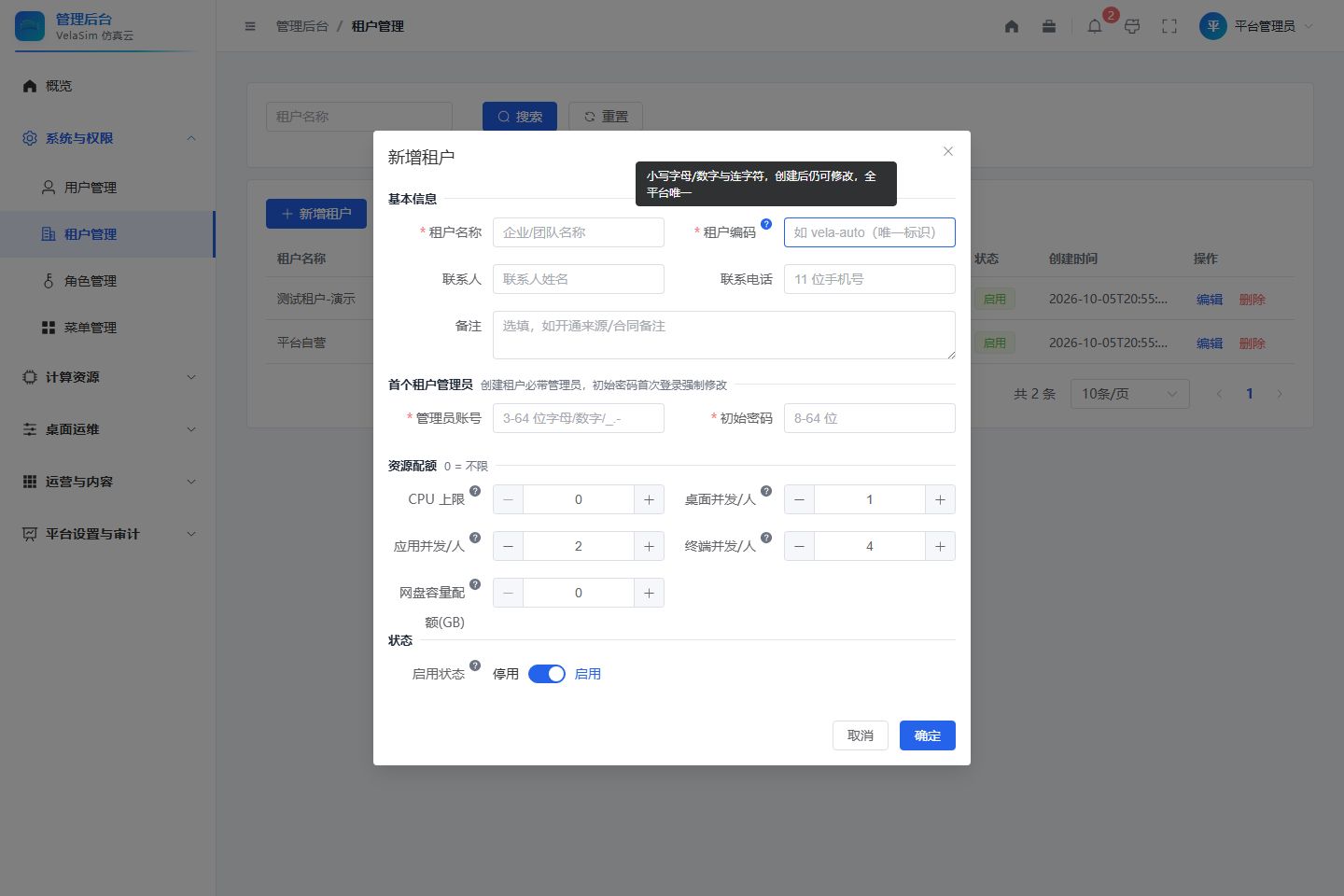Image resolution: width=1344 pixels, height=896 pixels.
Task: Click help icon next to 租户编码
Action: click(766, 224)
